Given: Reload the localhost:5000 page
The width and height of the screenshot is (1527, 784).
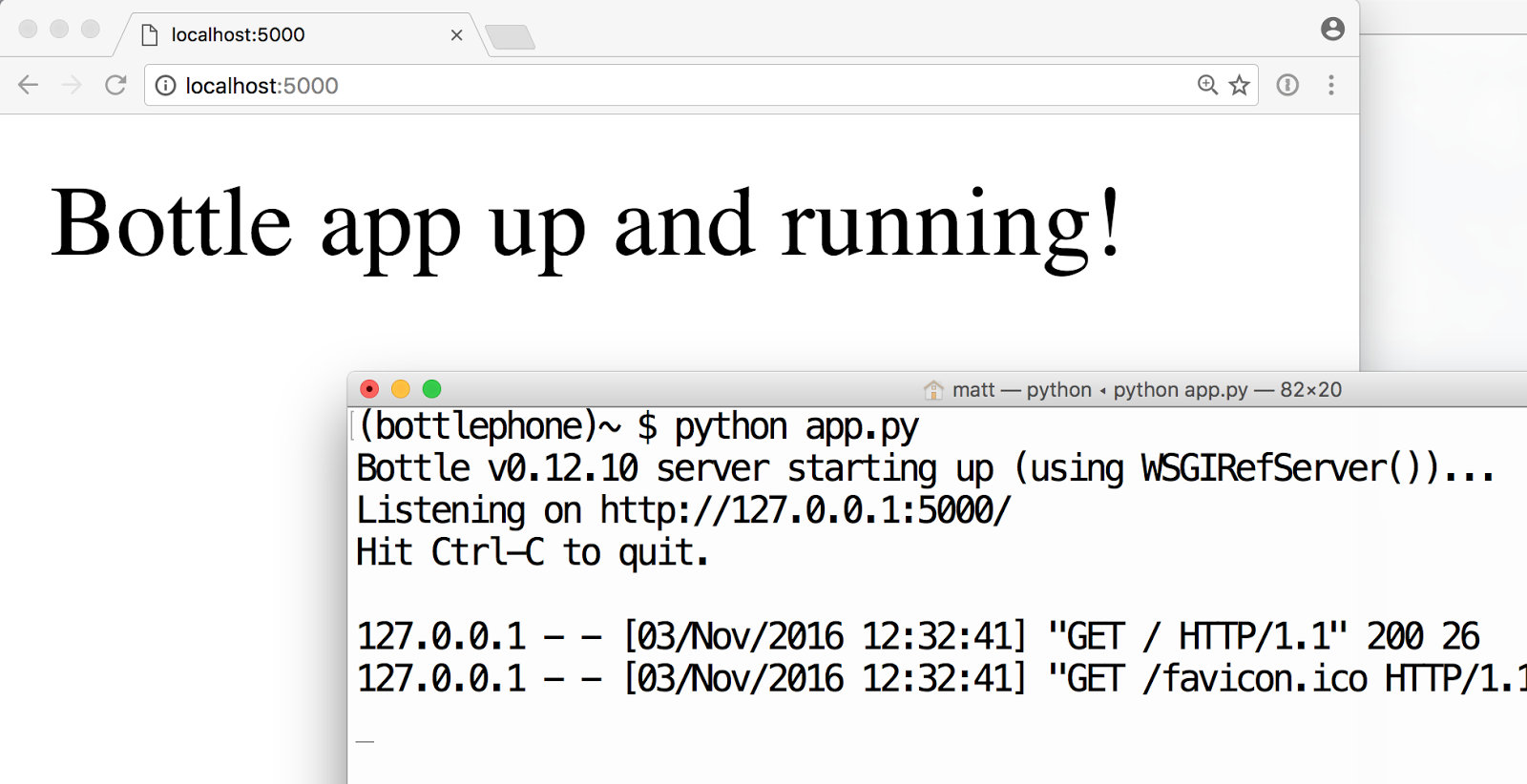Looking at the screenshot, I should 115,85.
